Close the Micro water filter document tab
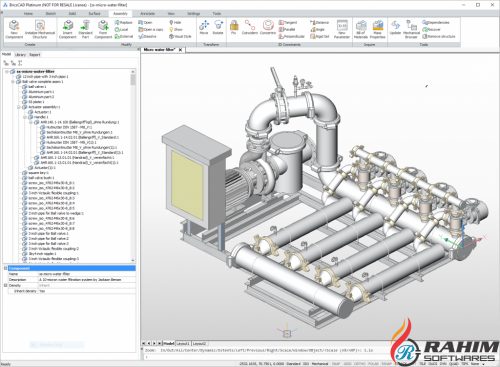The height and width of the screenshot is (367, 500). (180, 50)
